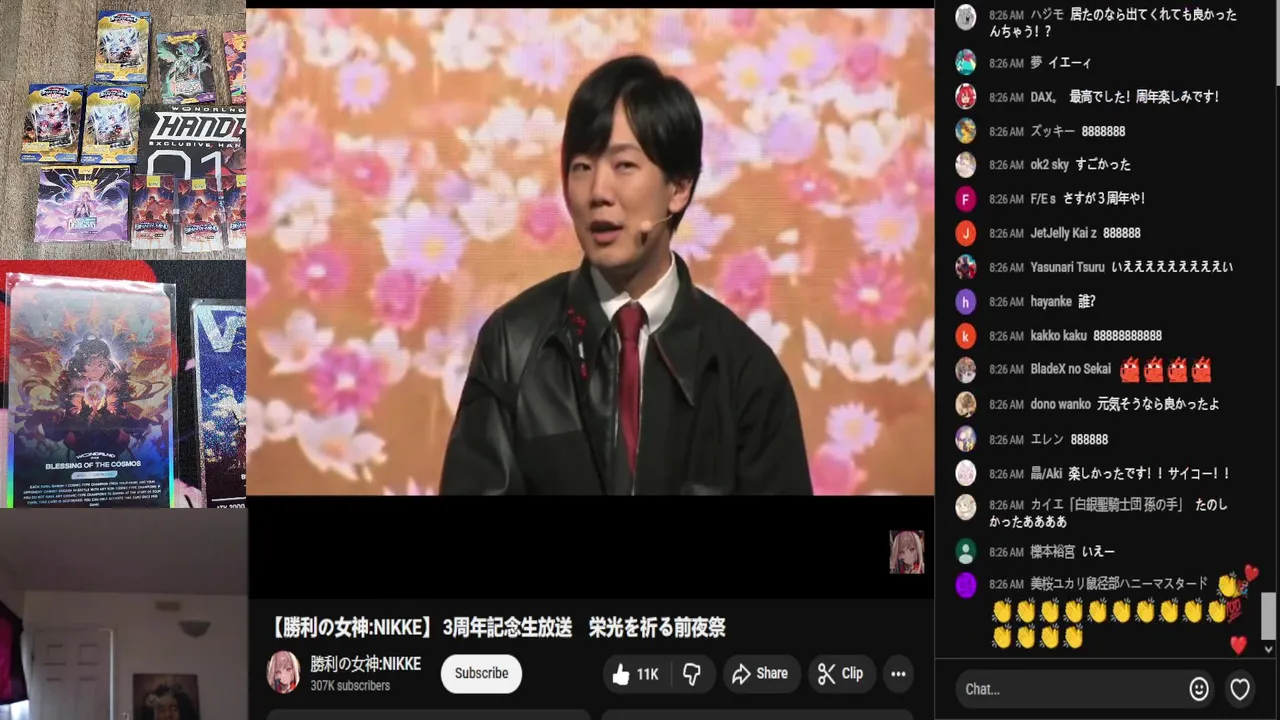
Task: Open 樫本裕宮's chat avatar
Action: click(965, 551)
